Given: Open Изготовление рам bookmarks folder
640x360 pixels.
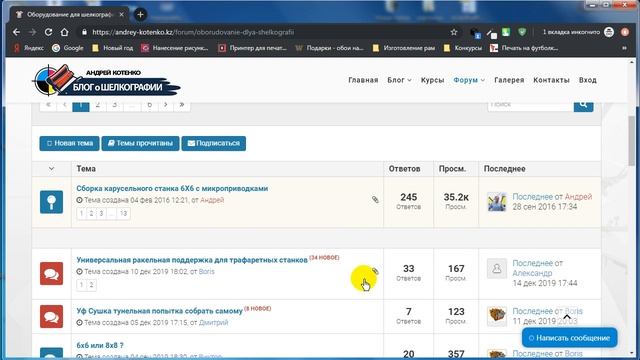Looking at the screenshot, I should [404, 48].
